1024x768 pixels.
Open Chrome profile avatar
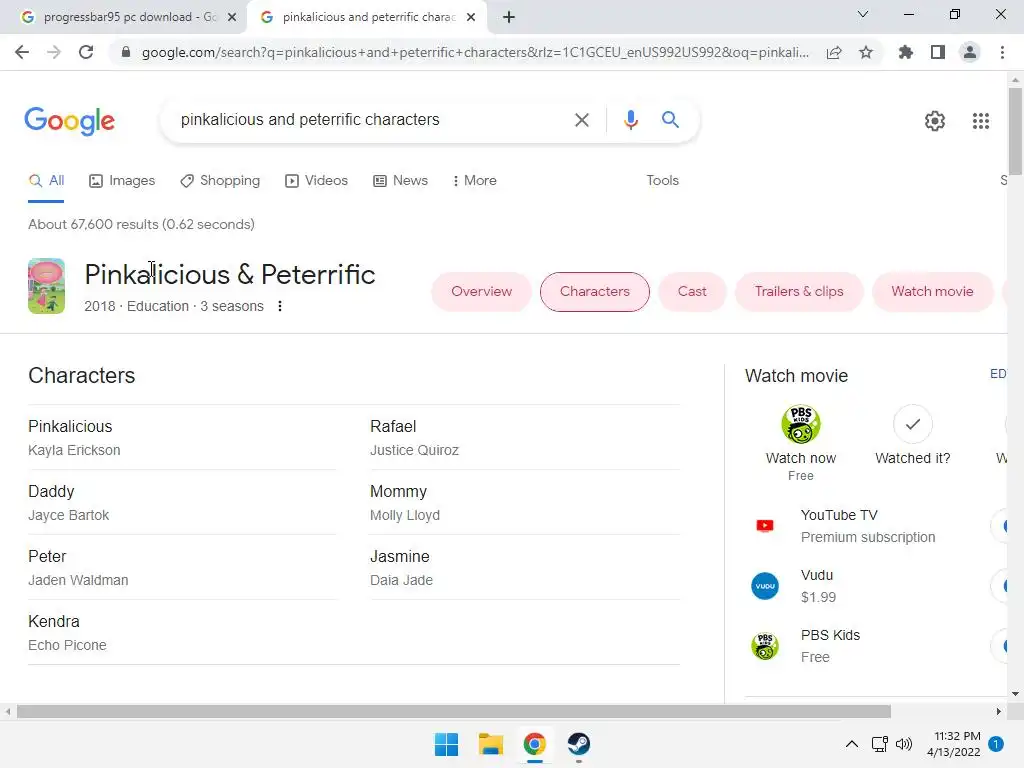[970, 52]
